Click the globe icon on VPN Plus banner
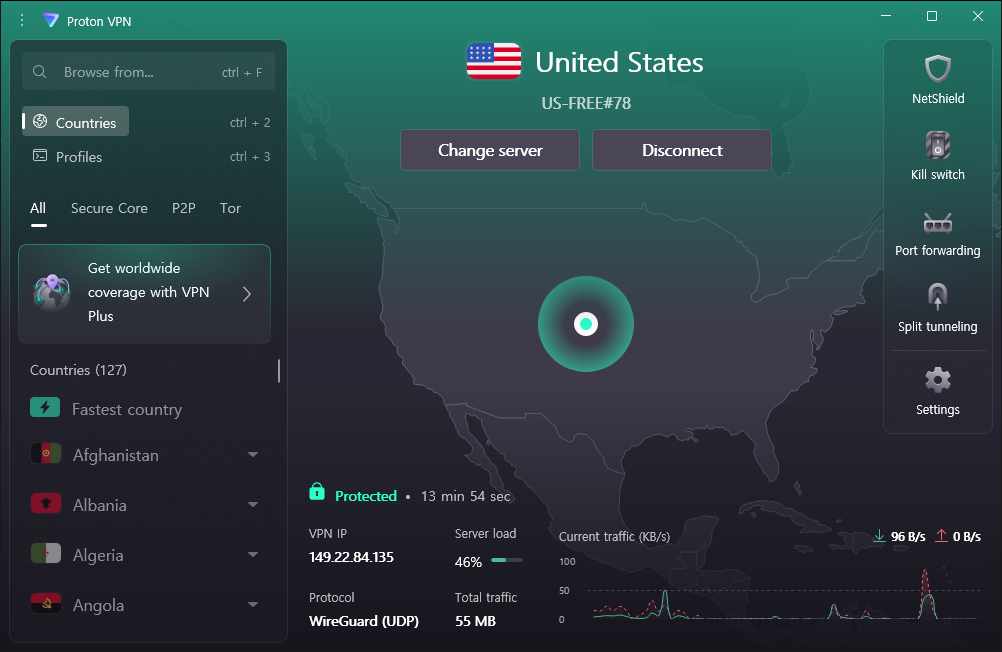 tap(52, 293)
